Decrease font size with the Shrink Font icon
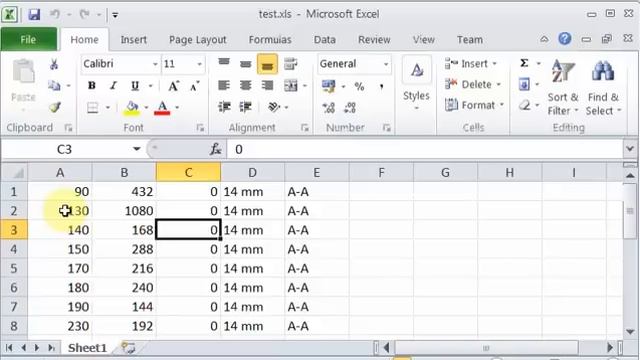The height and width of the screenshot is (360, 640). (x=194, y=86)
